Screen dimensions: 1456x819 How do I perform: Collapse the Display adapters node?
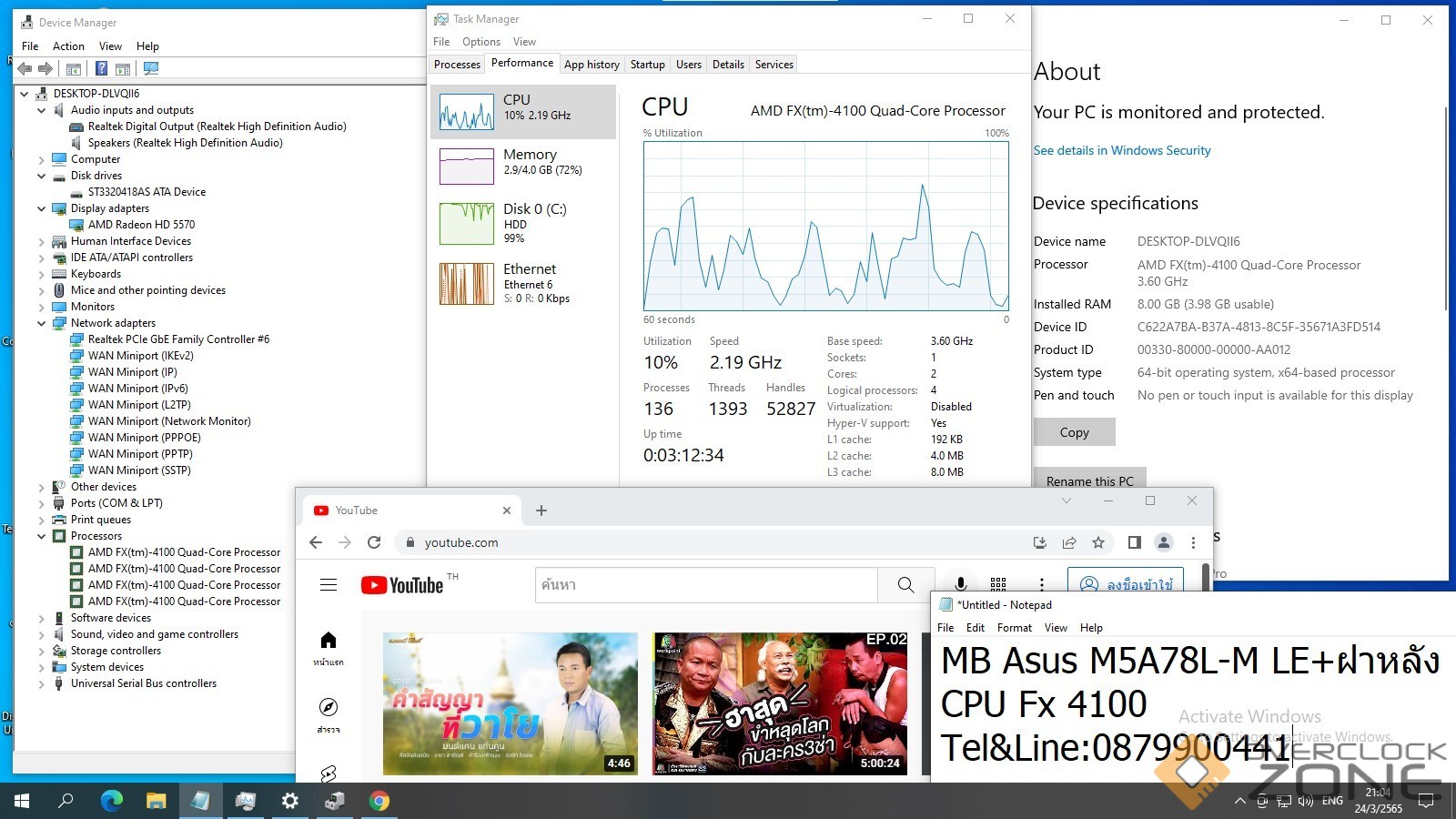pos(41,208)
